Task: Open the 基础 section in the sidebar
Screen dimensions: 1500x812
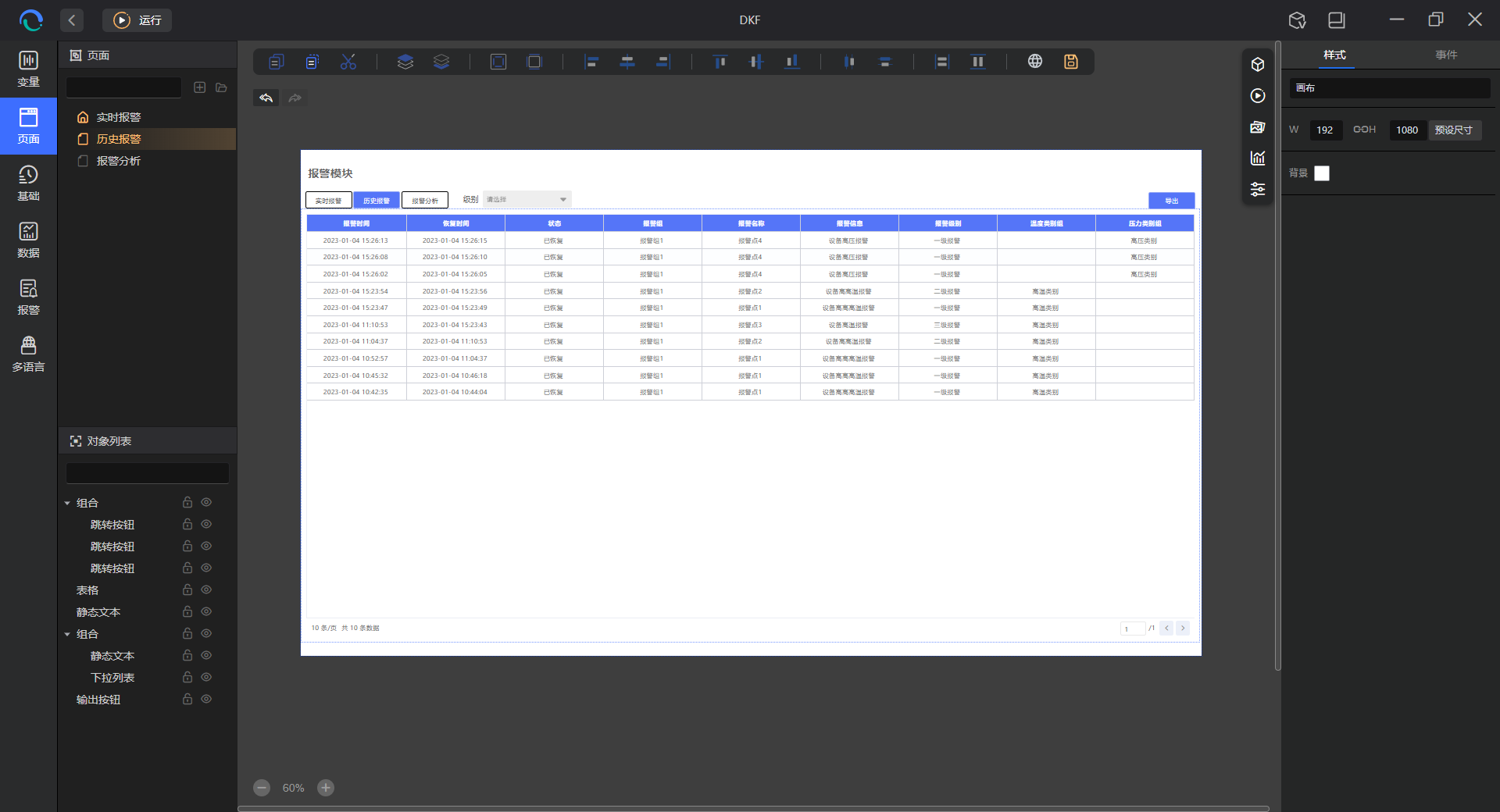Action: point(28,183)
